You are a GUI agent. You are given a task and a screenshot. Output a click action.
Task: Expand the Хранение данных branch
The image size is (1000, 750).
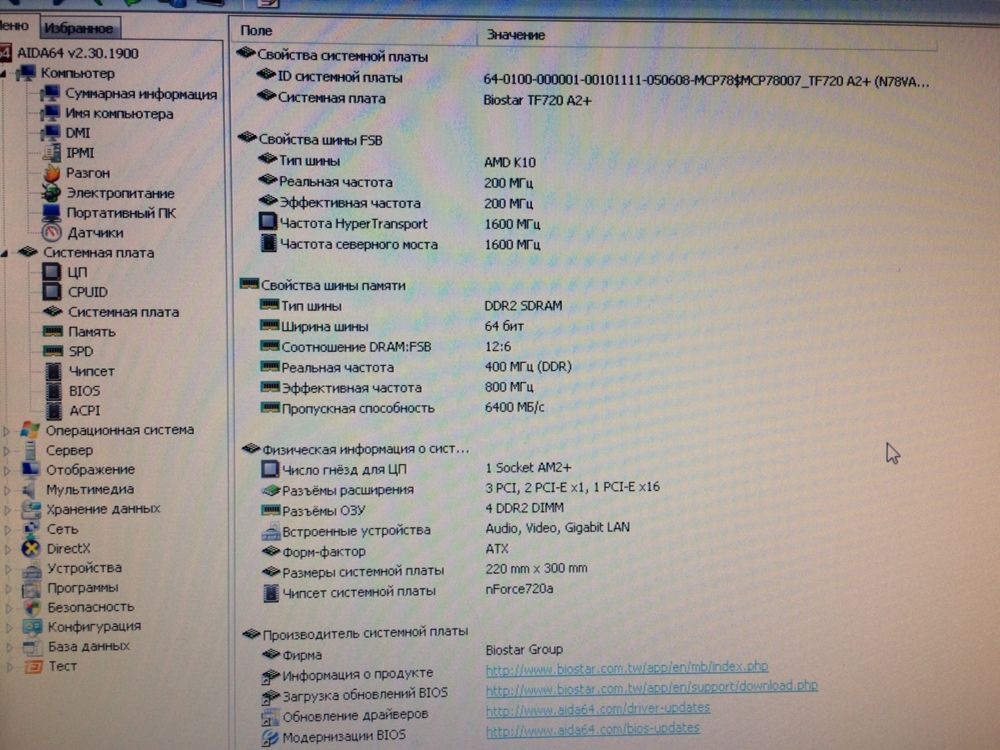(x=8, y=510)
